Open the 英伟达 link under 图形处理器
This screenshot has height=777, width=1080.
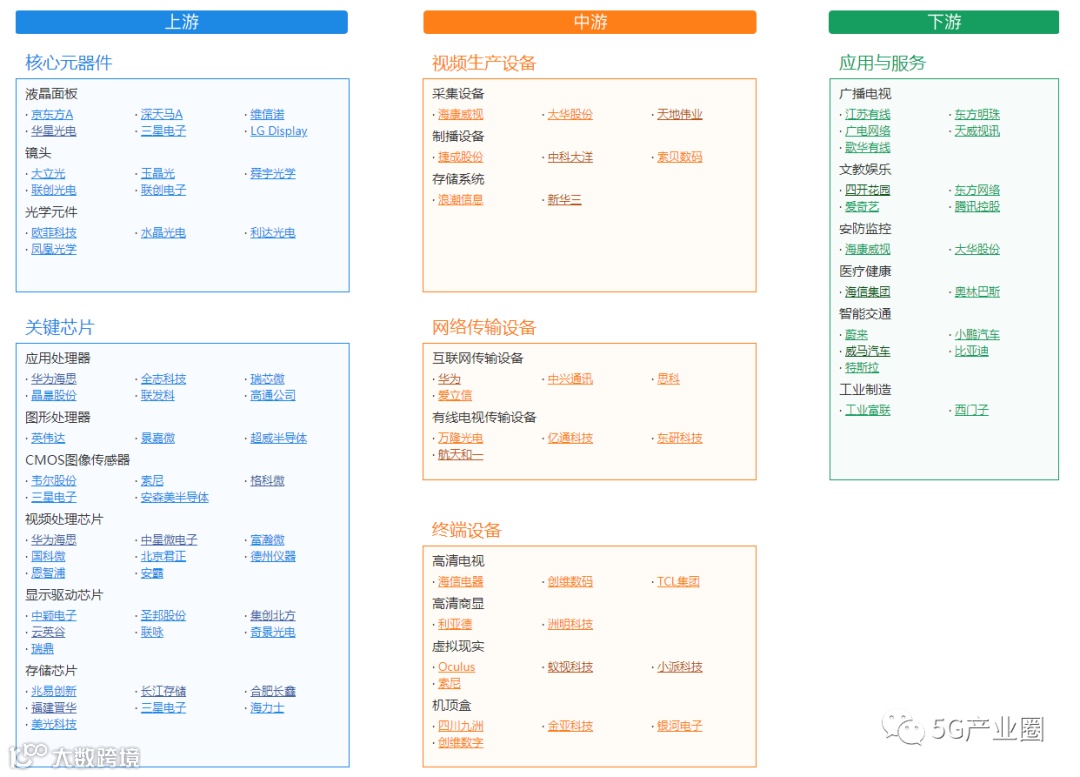click(48, 438)
